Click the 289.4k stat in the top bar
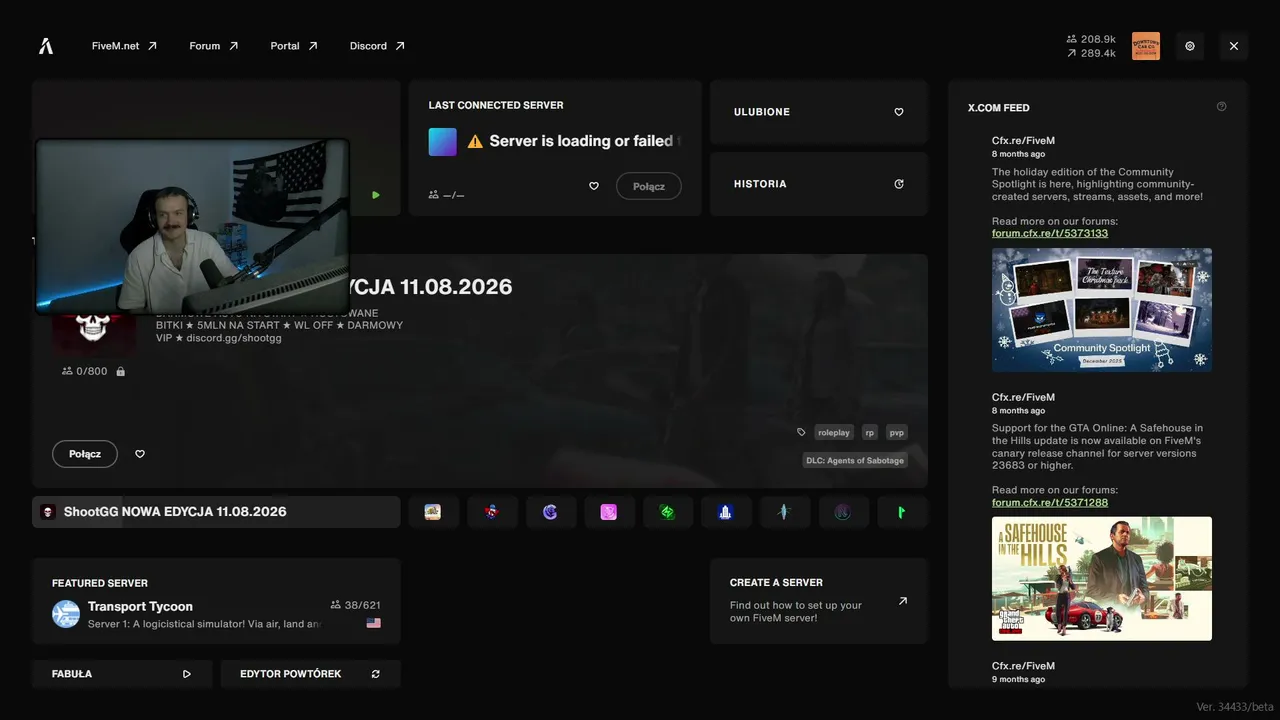This screenshot has width=1280, height=720. 1091,53
